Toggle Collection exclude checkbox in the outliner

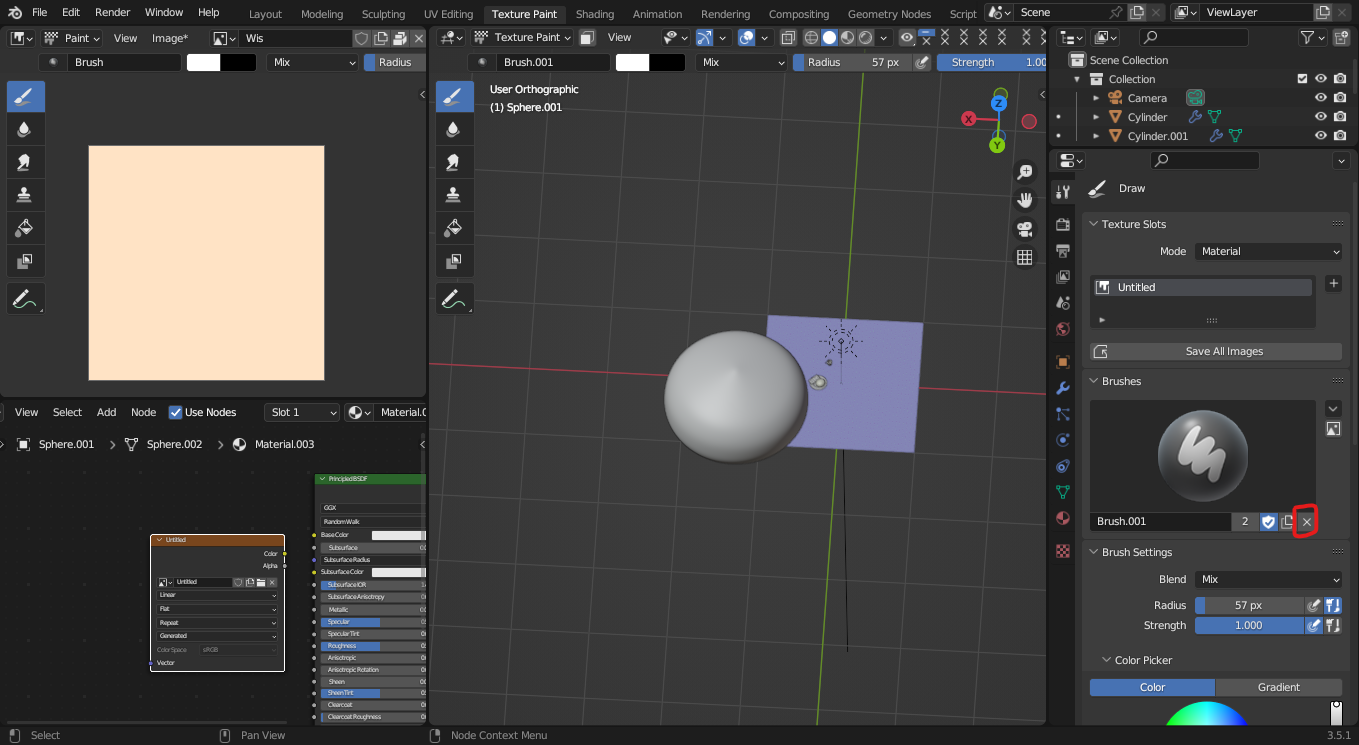click(1302, 79)
